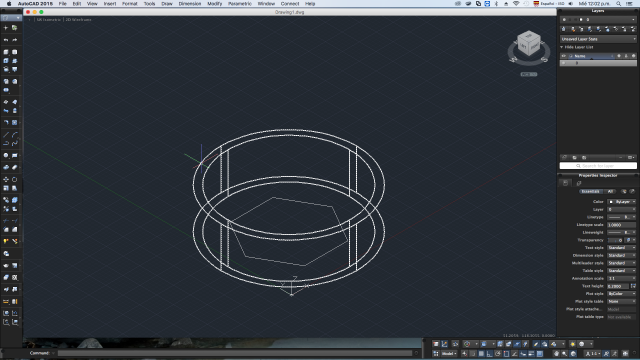
Task: Open current layer dropdown at Layers top
Action: click(x=598, y=20)
